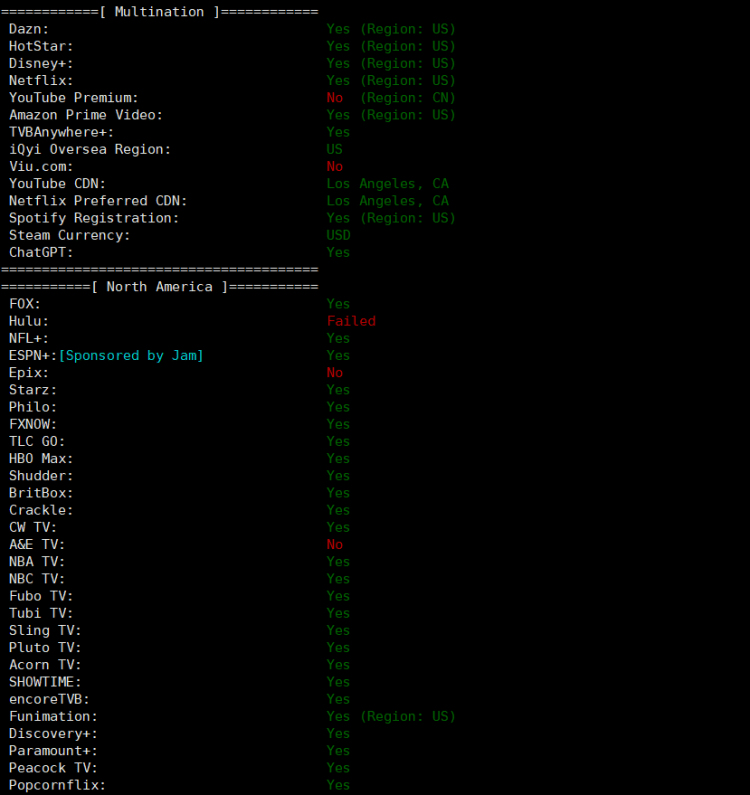This screenshot has width=750, height=795.
Task: Click the "HBO Max:" label
Action: pos(41,459)
